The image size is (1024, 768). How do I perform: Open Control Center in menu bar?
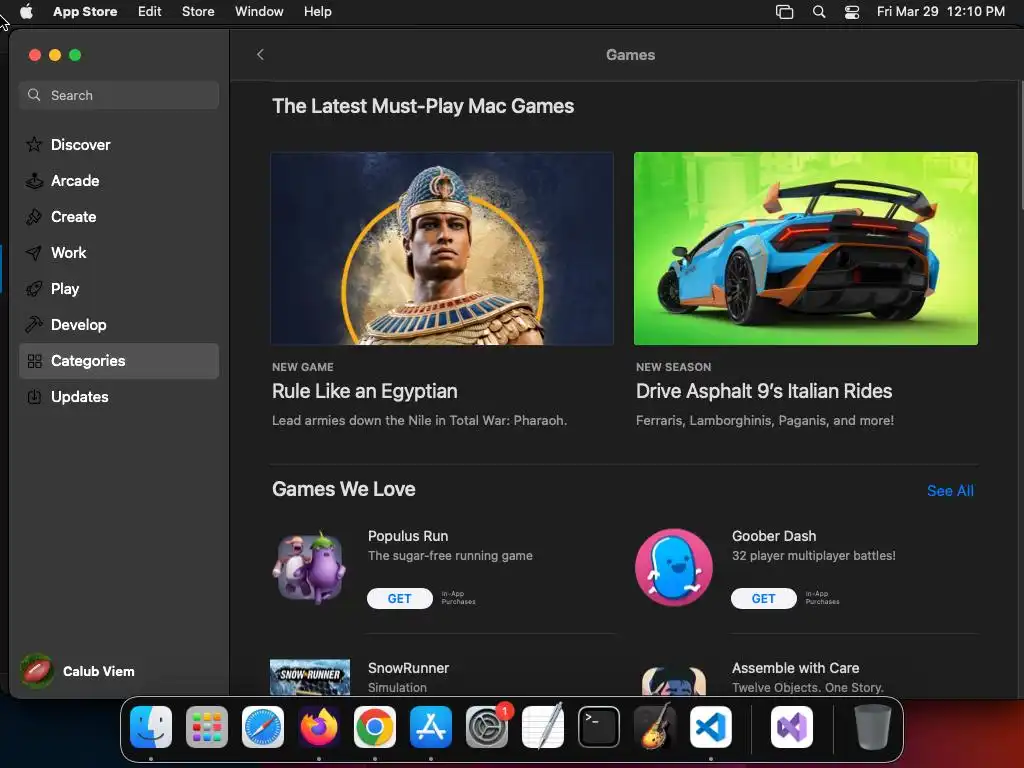[x=852, y=12]
